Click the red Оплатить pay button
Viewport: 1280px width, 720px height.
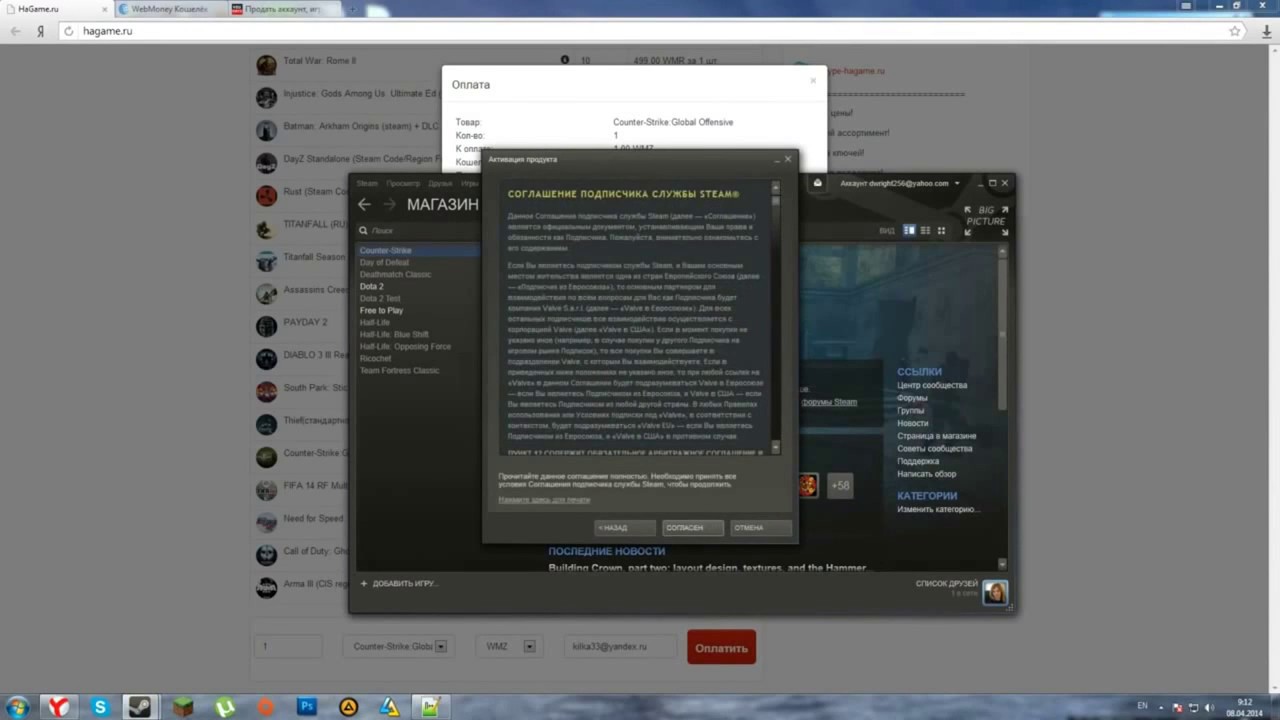coord(721,647)
